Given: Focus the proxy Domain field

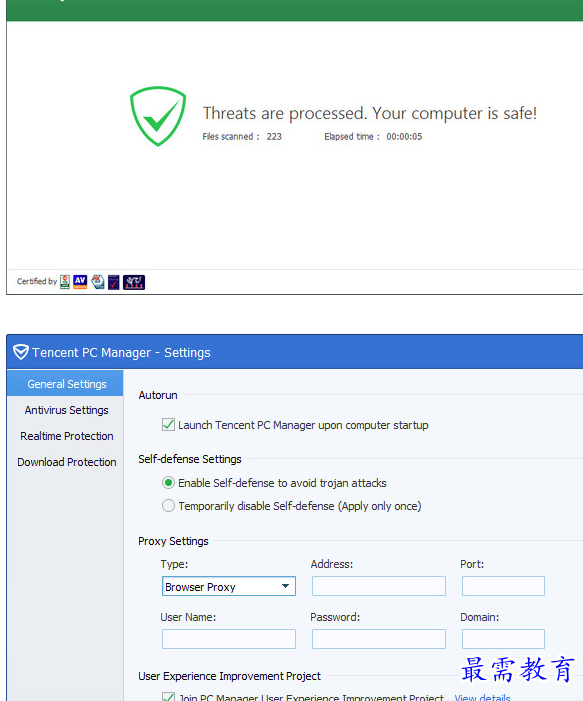Looking at the screenshot, I should click(503, 639).
